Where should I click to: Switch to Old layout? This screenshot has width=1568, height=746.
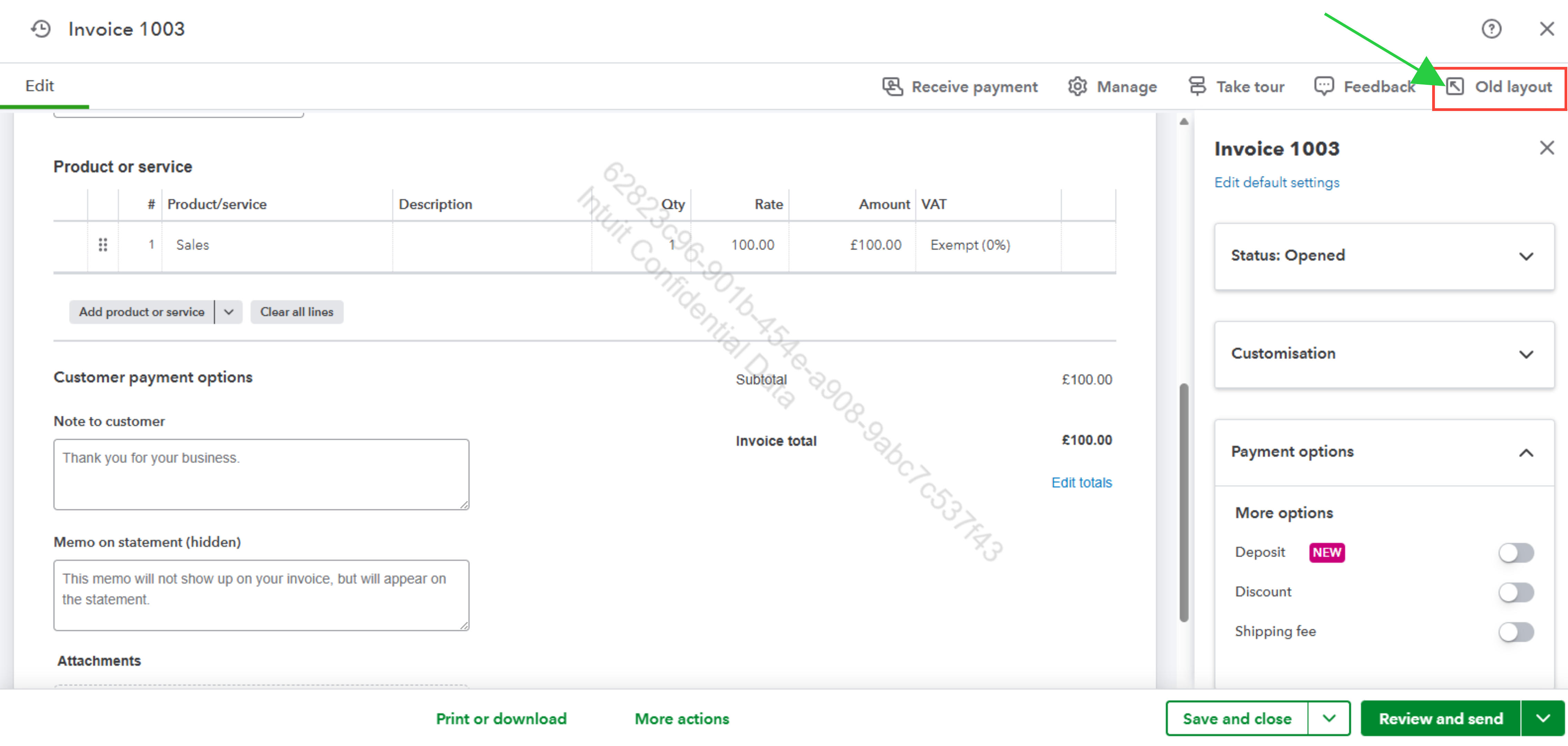point(1499,87)
